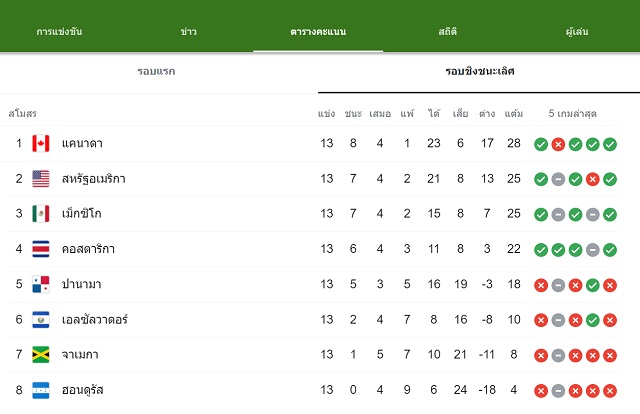The height and width of the screenshot is (414, 640).
Task: Open the สถิติ tab
Action: [447, 31]
